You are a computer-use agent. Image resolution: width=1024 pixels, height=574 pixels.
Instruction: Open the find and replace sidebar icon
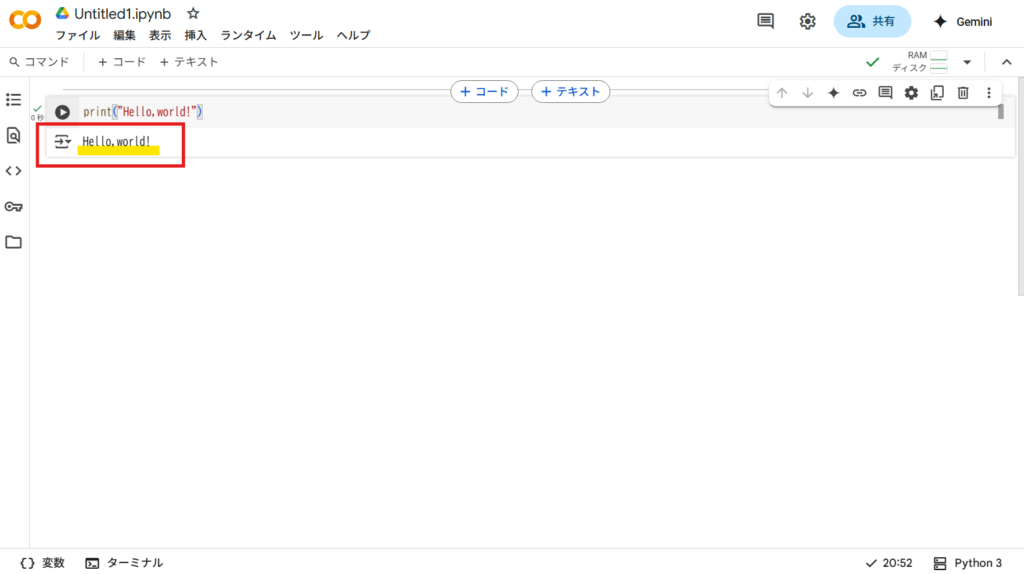[x=13, y=135]
